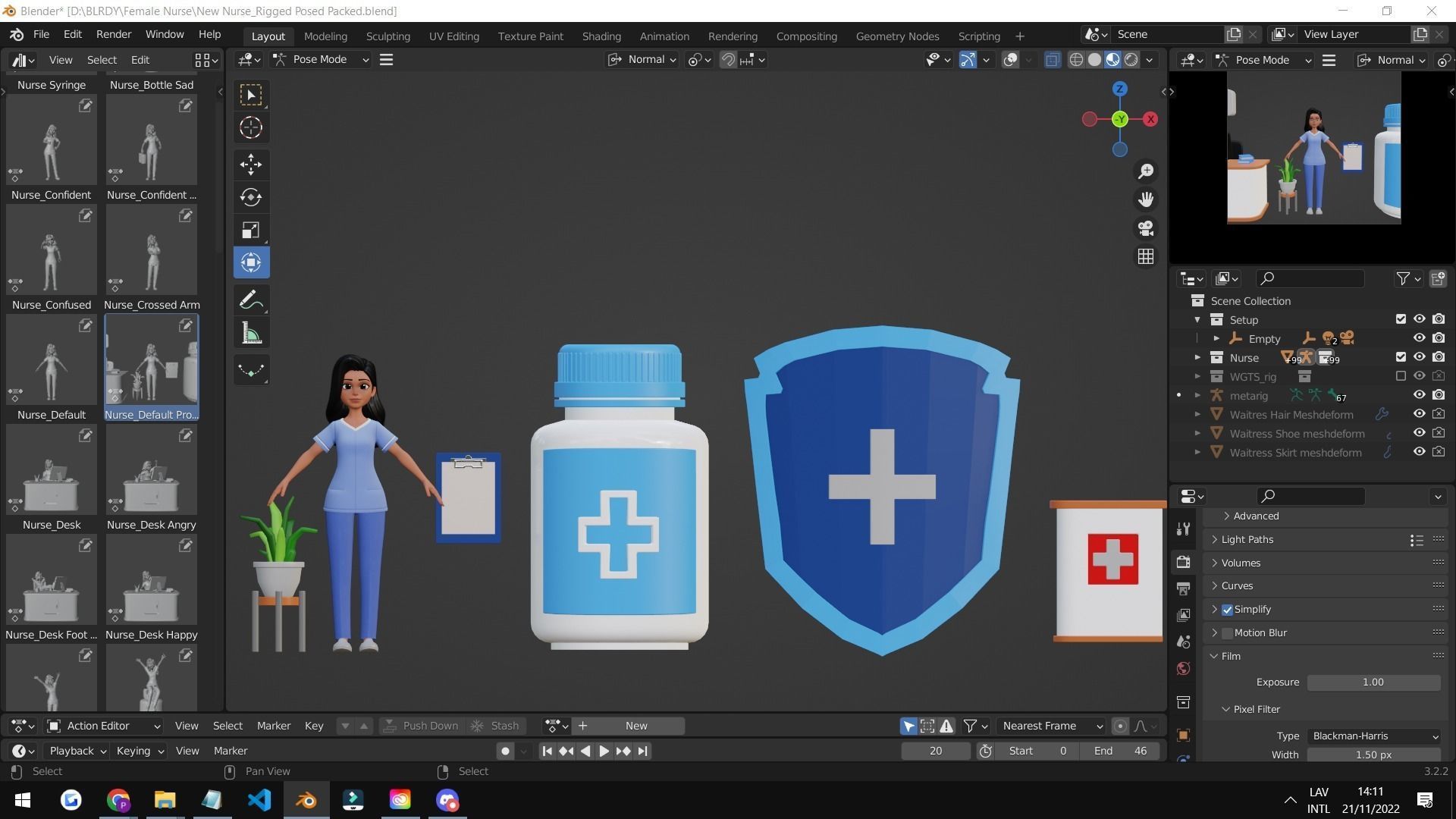Open the Action Editor mode dropdown
Image resolution: width=1456 pixels, height=819 pixels.
point(104,726)
